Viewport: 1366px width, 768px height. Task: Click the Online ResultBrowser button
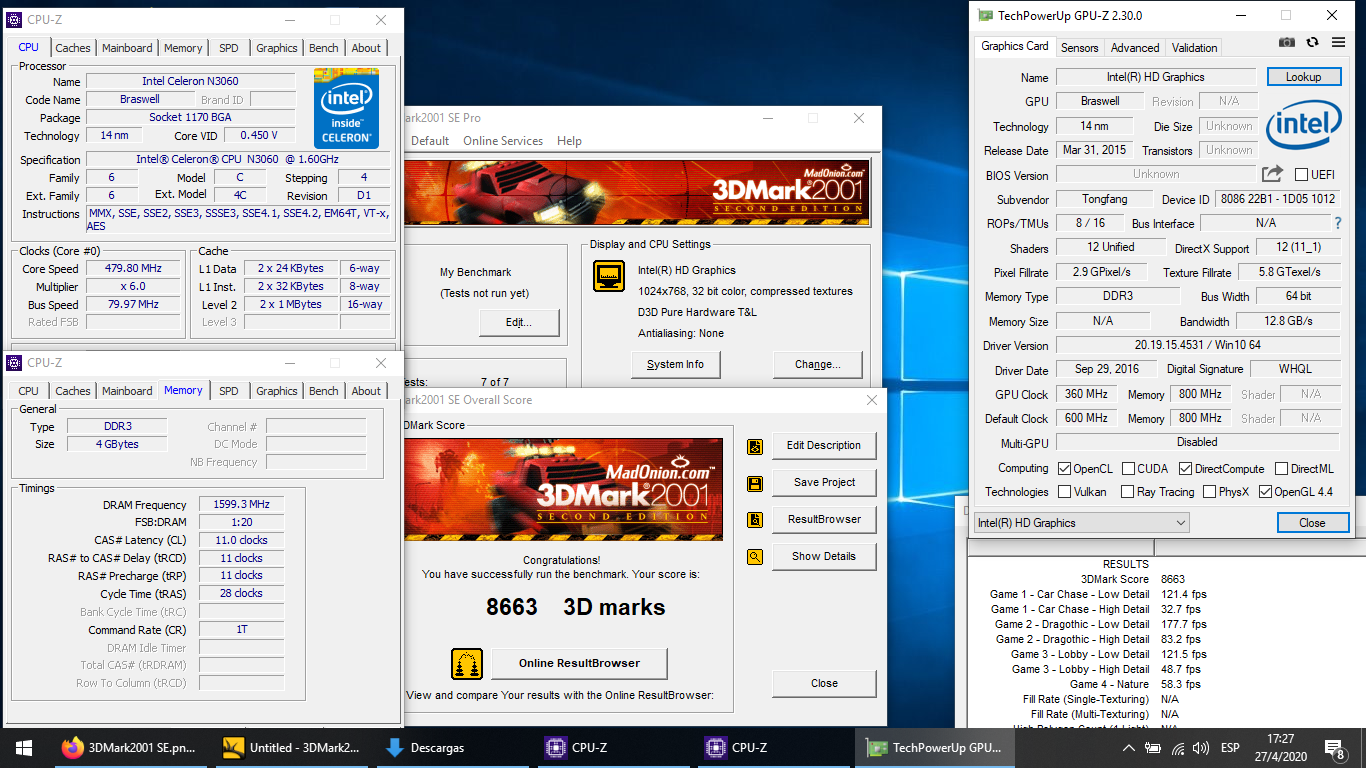coord(579,664)
